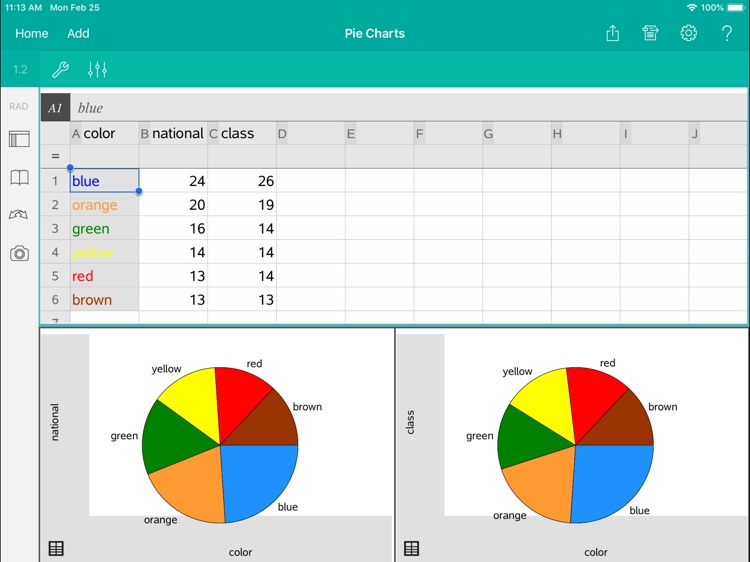Screen dimensions: 750x562
Task: Tap table icon in national chart
Action: pyautogui.click(x=56, y=548)
